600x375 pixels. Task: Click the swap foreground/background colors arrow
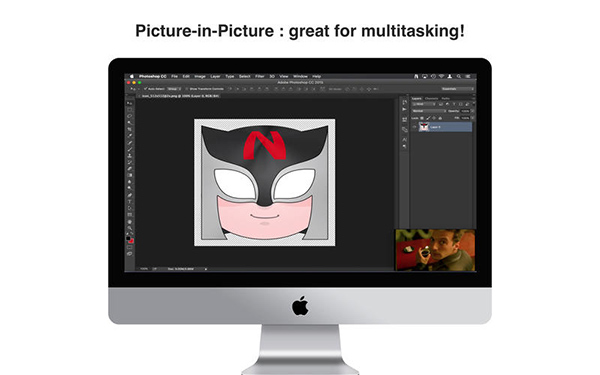[x=132, y=234]
